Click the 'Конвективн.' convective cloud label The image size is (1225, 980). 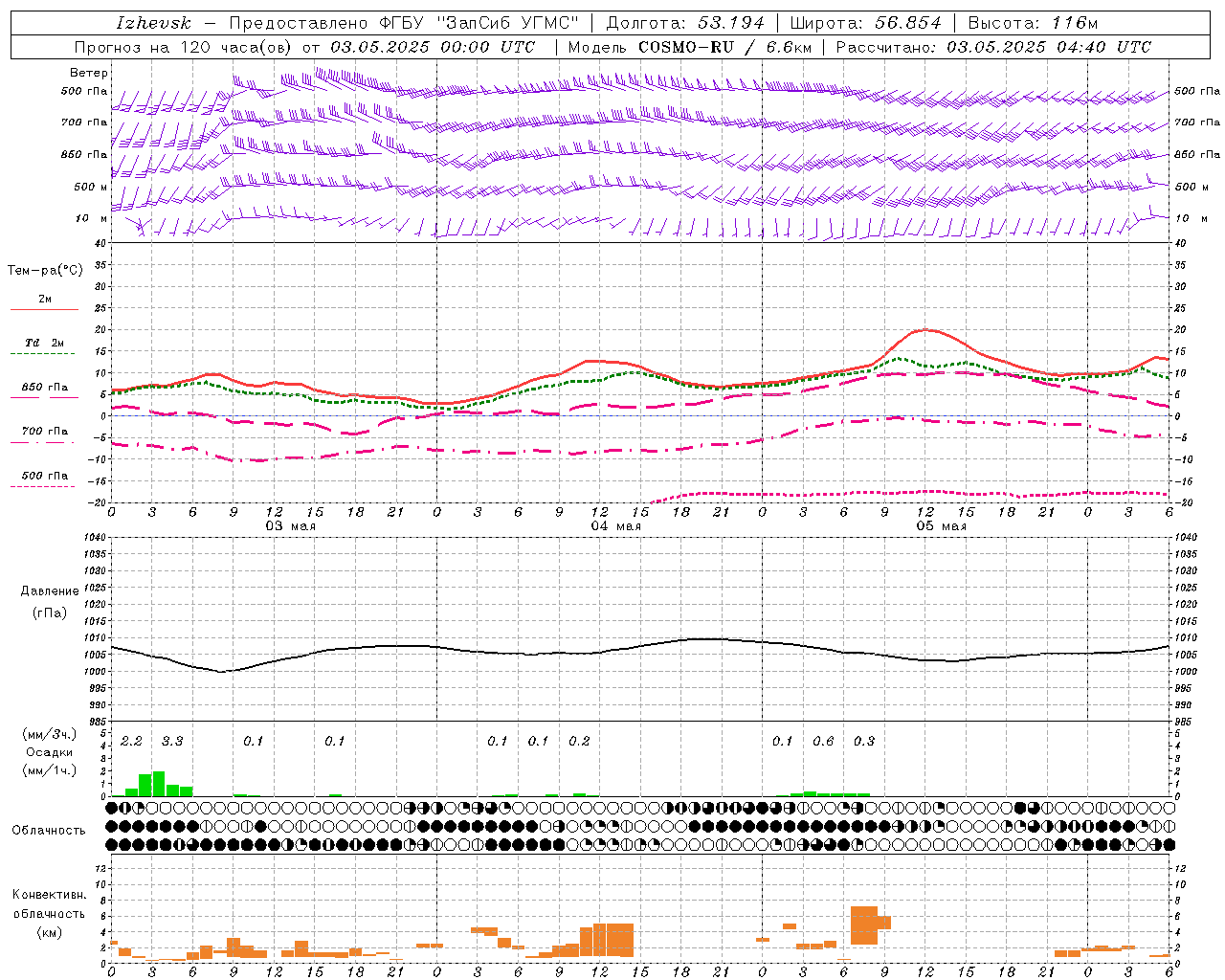49,895
